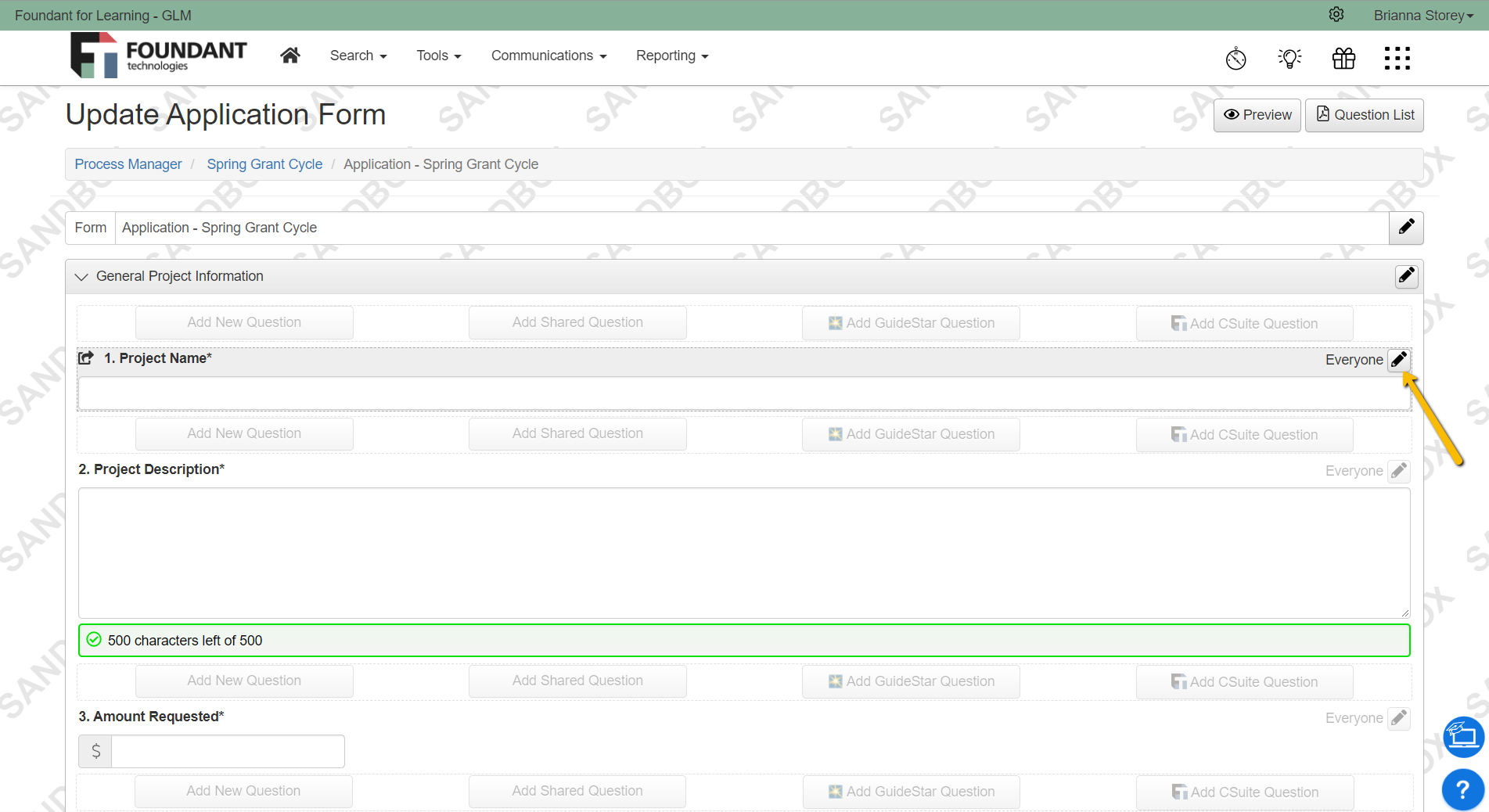The height and width of the screenshot is (812, 1489).
Task: Add Shared Question above Project Name
Action: 577,322
